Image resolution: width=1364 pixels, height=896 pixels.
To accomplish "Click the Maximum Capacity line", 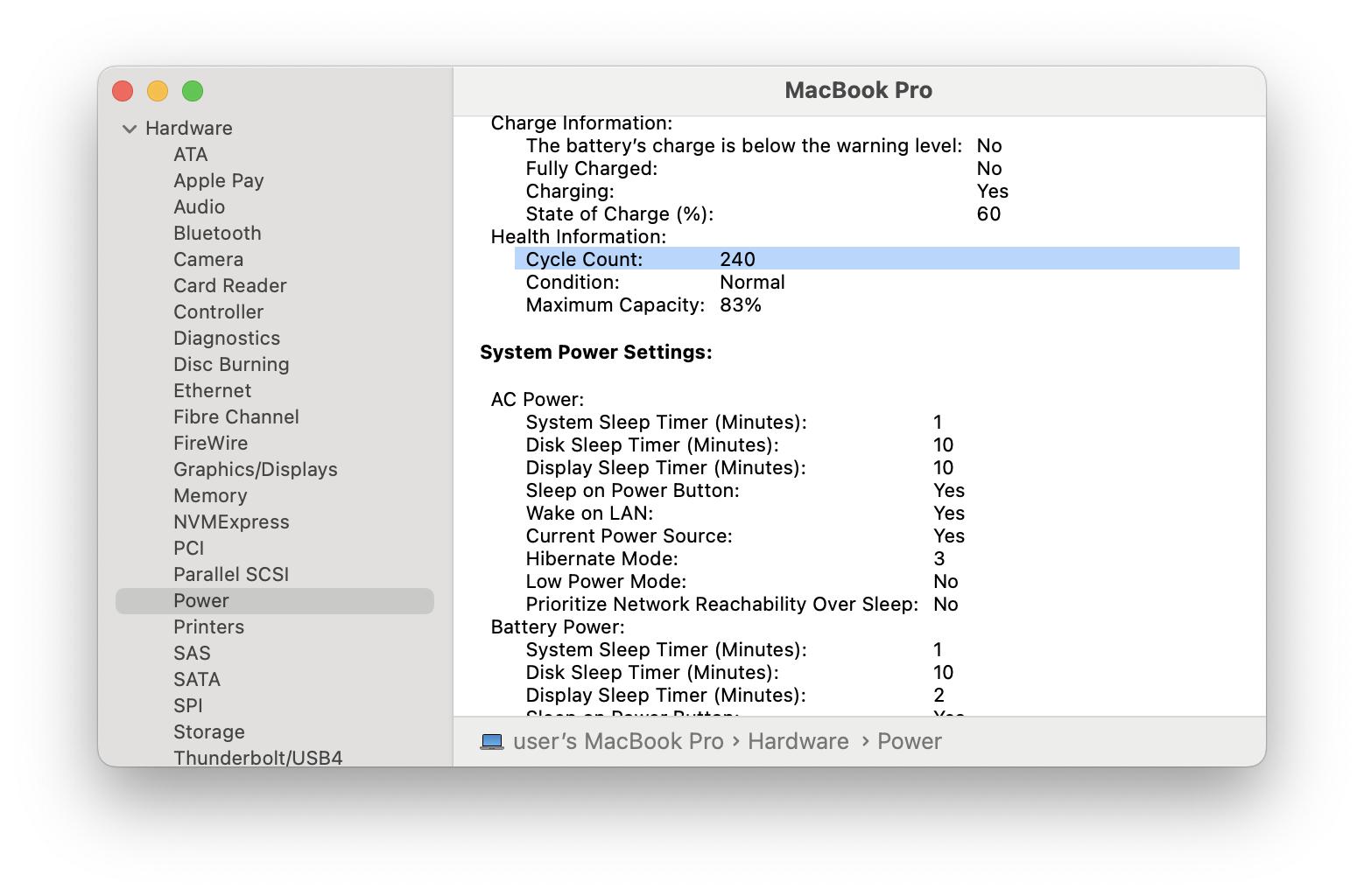I will click(643, 305).
